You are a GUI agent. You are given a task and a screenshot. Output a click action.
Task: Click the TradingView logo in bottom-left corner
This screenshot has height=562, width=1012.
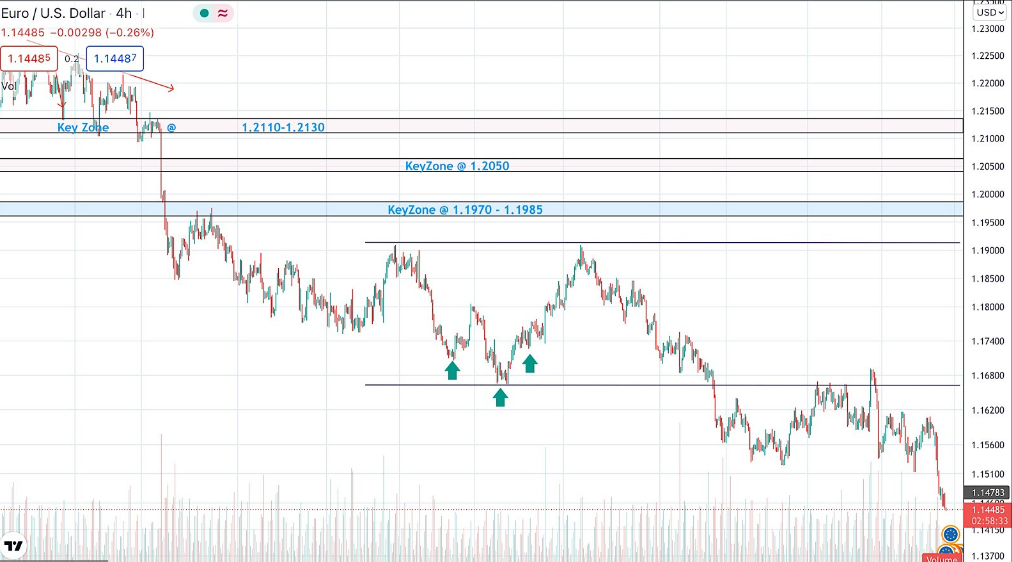tap(13, 546)
